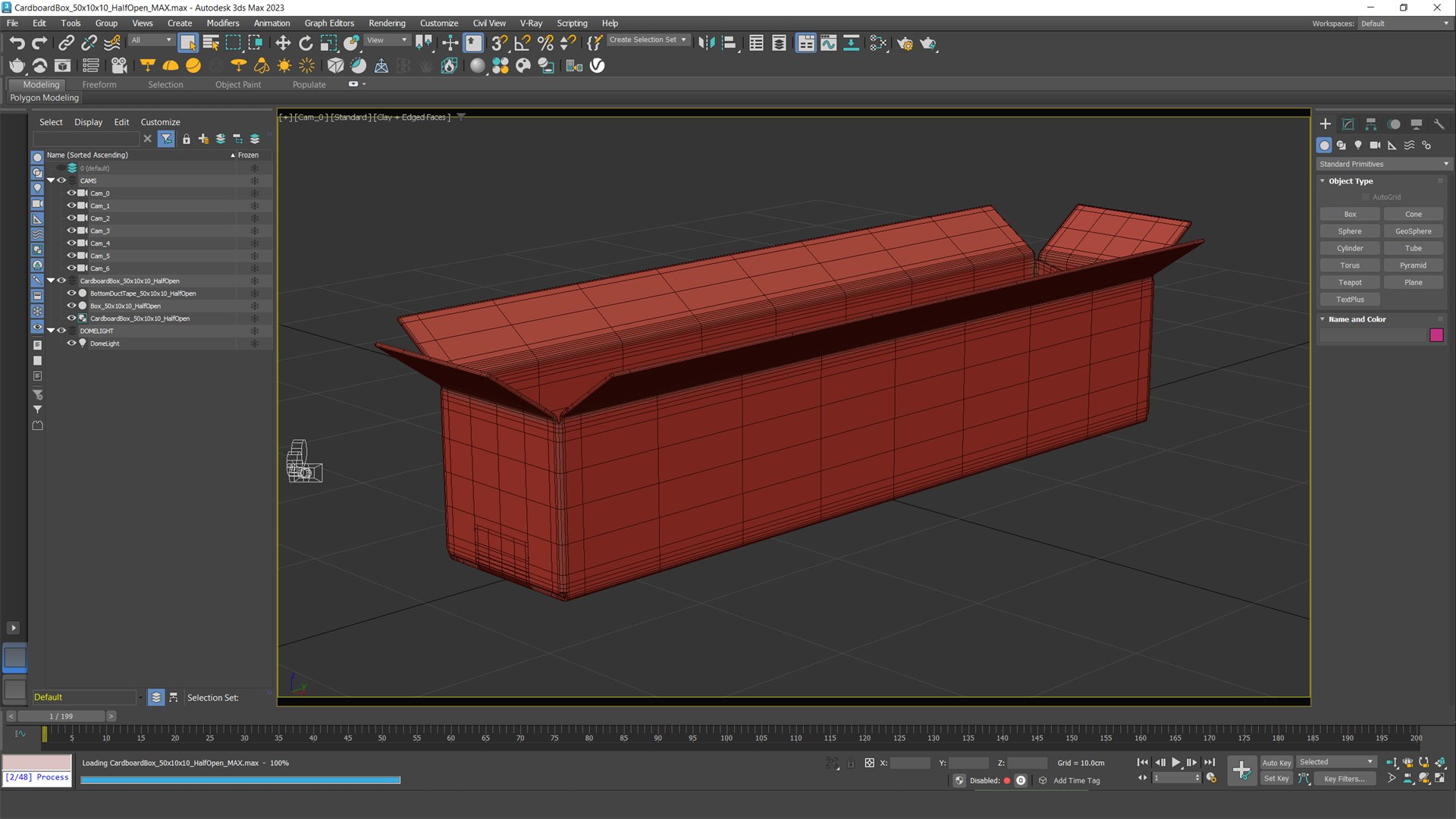Activate the Select and Move tool
Screen dimensions: 1456x819
coord(283,43)
